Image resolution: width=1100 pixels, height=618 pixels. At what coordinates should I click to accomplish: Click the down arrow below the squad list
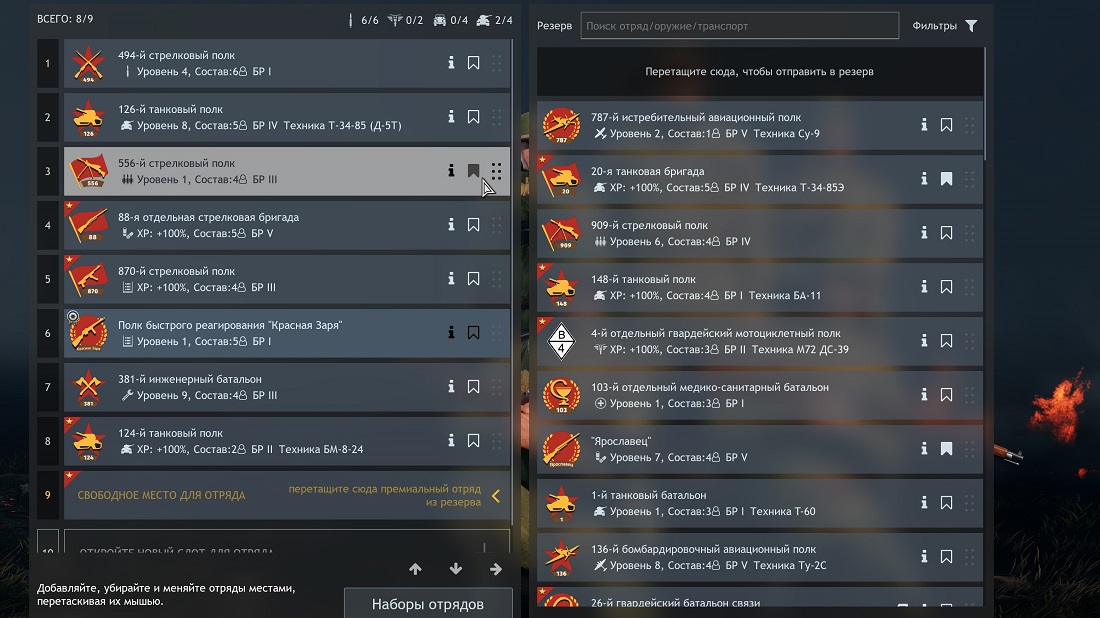coord(456,569)
